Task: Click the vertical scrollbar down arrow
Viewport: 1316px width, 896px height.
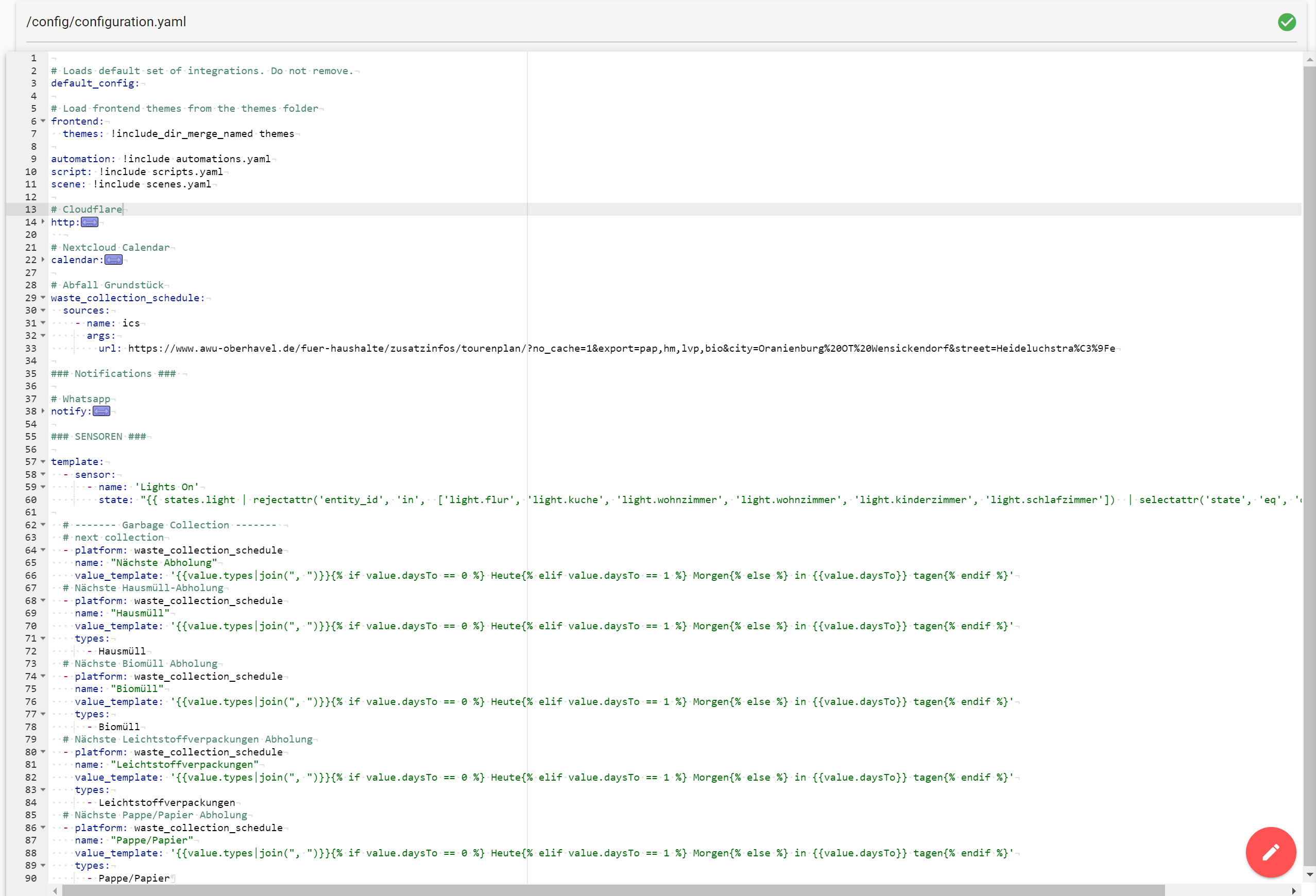Action: coord(1309,874)
